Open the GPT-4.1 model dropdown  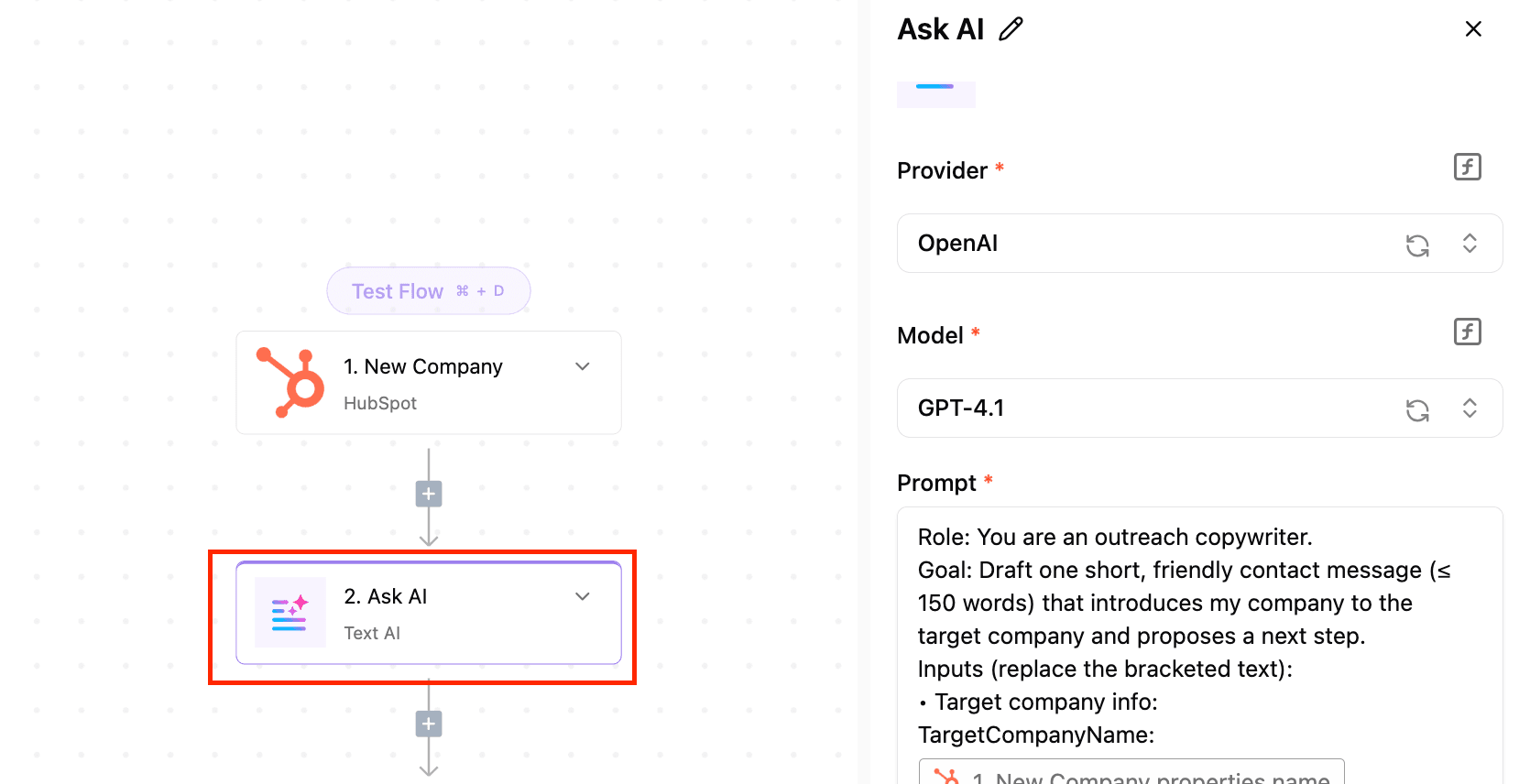click(1199, 408)
